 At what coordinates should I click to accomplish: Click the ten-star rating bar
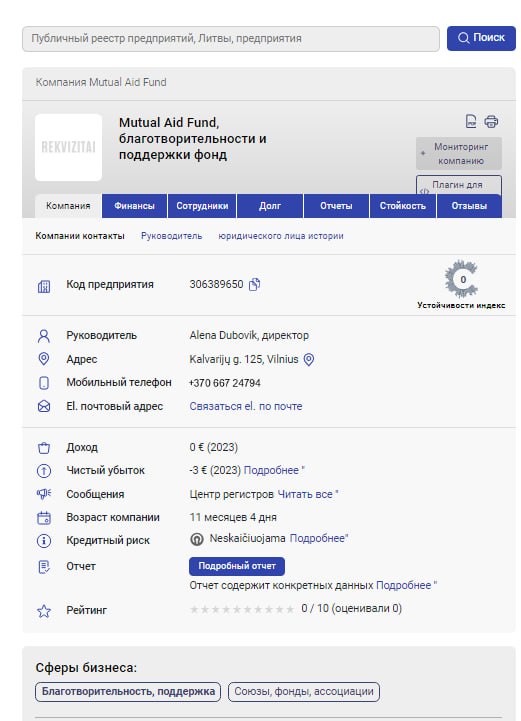[242, 609]
